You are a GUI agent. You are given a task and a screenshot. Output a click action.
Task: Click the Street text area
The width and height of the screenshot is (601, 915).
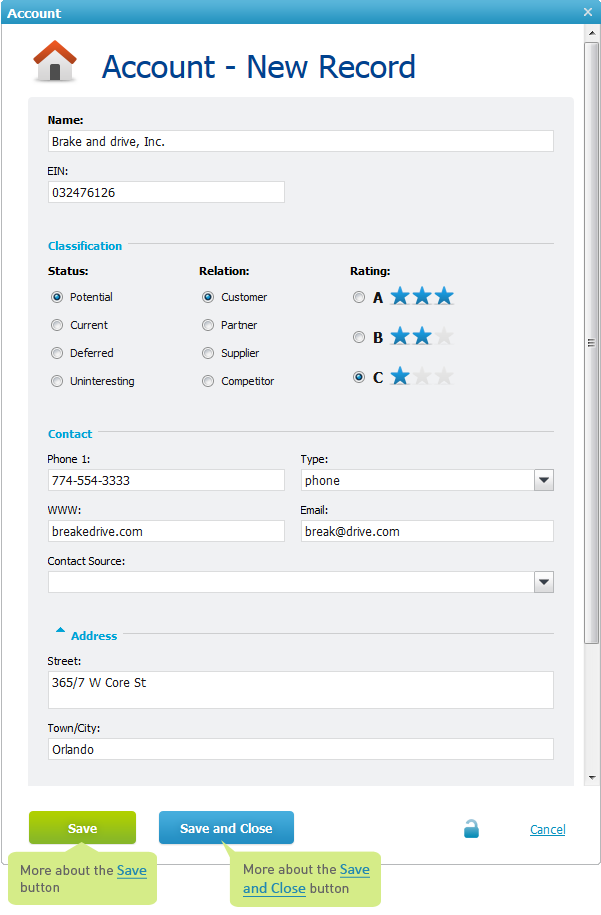click(300, 690)
